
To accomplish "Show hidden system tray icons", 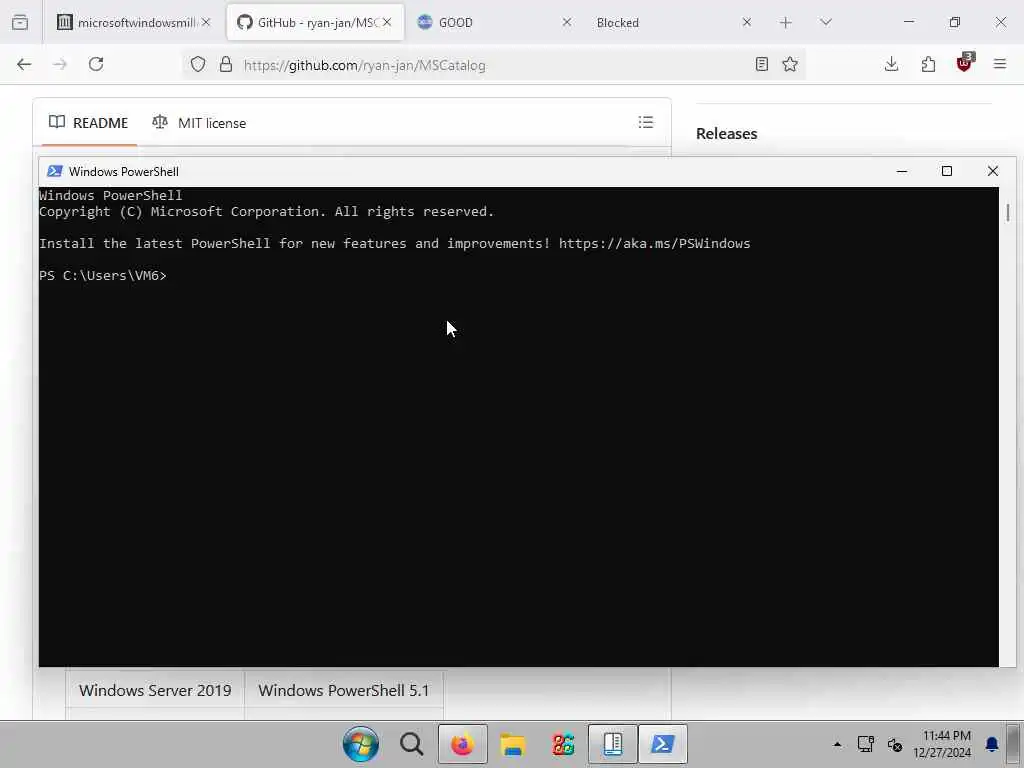I will tap(837, 744).
